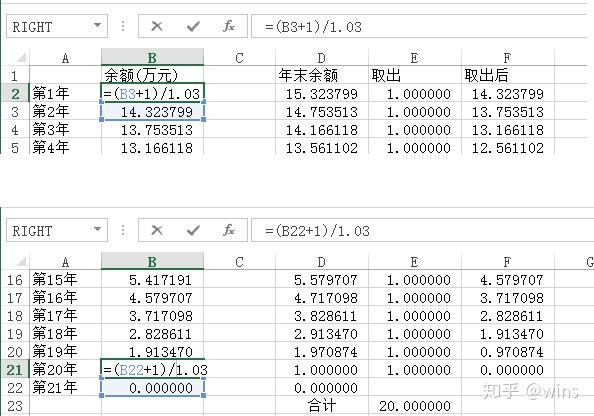Viewport: 594px width, 416px height.
Task: Select cell 5.417191
Action: pos(152,280)
